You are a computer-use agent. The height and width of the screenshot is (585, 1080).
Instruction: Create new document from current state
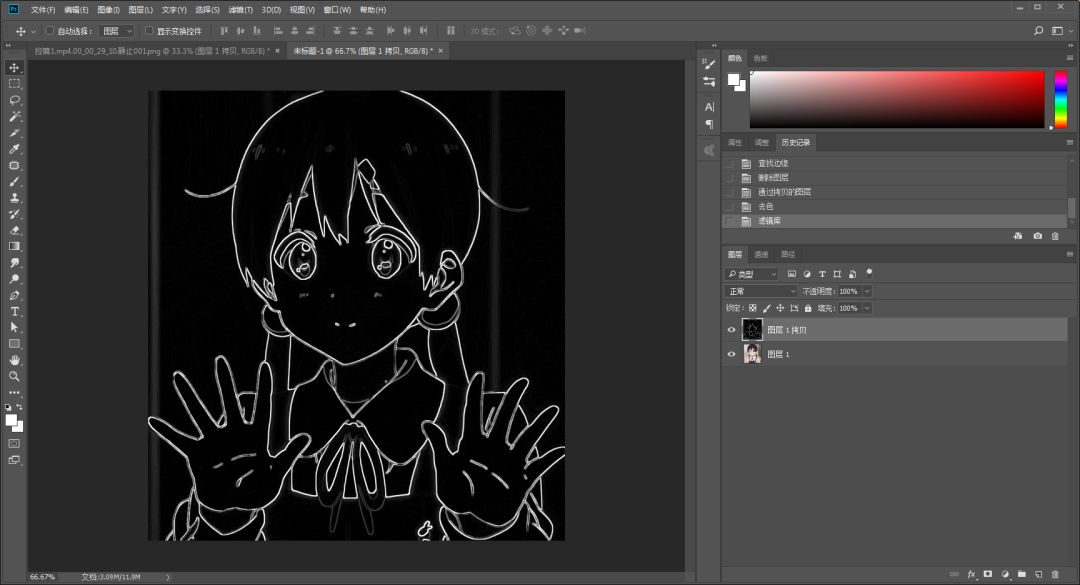1018,236
